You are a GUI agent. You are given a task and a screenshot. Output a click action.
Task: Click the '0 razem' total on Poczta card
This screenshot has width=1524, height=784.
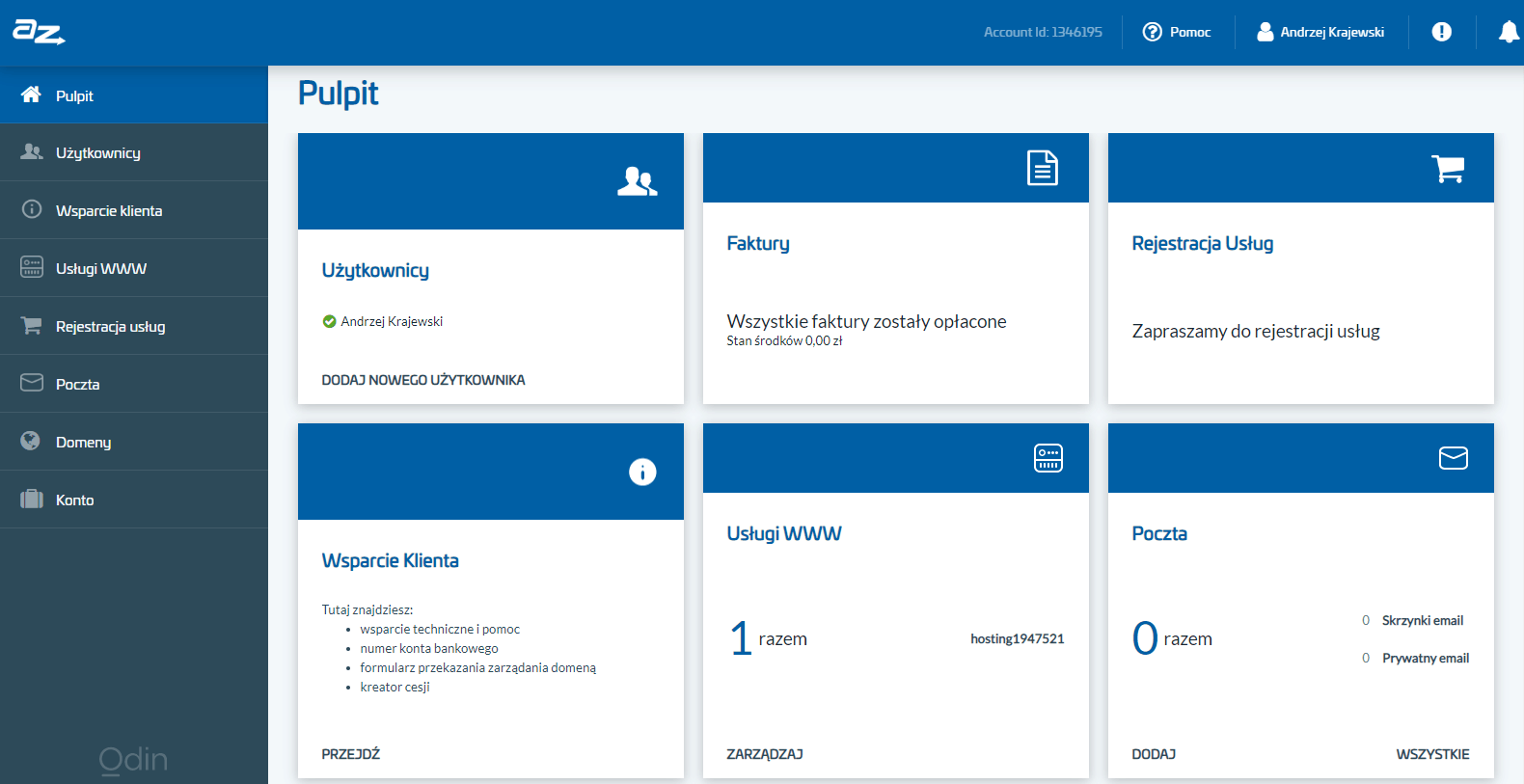1173,638
